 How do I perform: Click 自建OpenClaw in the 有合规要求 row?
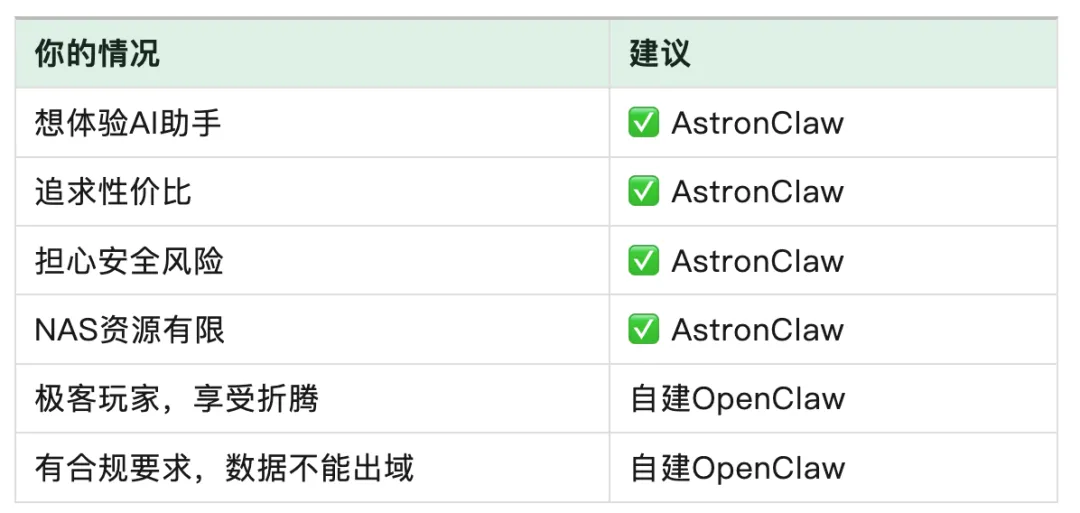[x=738, y=468]
